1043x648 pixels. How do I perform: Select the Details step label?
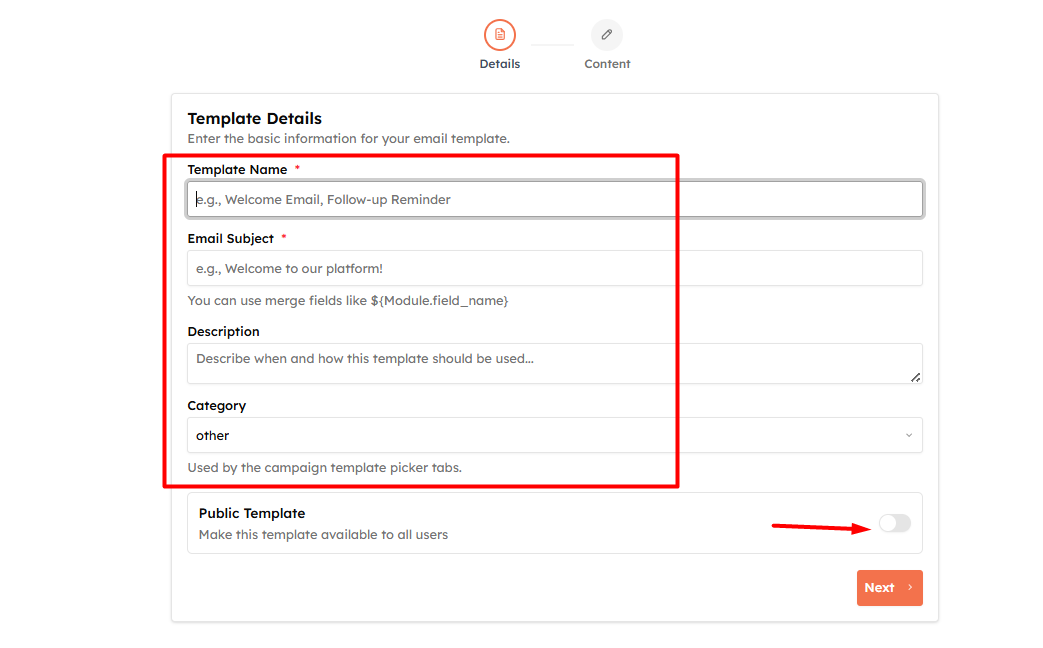pyautogui.click(x=500, y=64)
